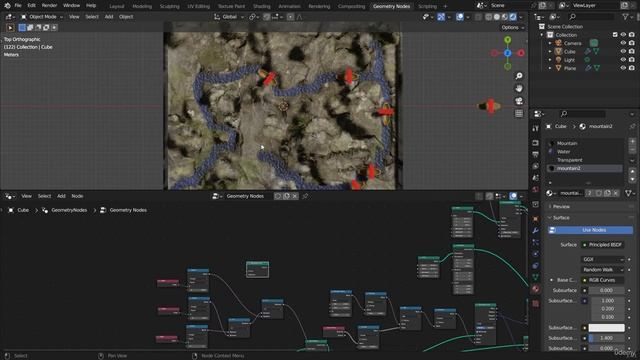Unlink the mountain2 material X button
This screenshot has width=640, height=360.
click(x=616, y=193)
